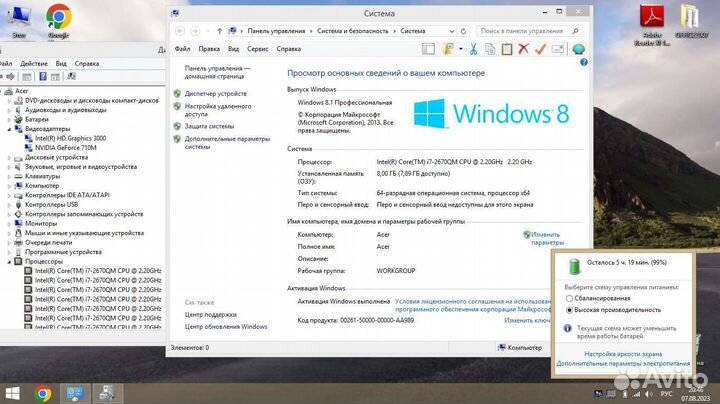Screen dimensions: 720x404
Task: Click the РУС language indicator
Action: (x=666, y=394)
